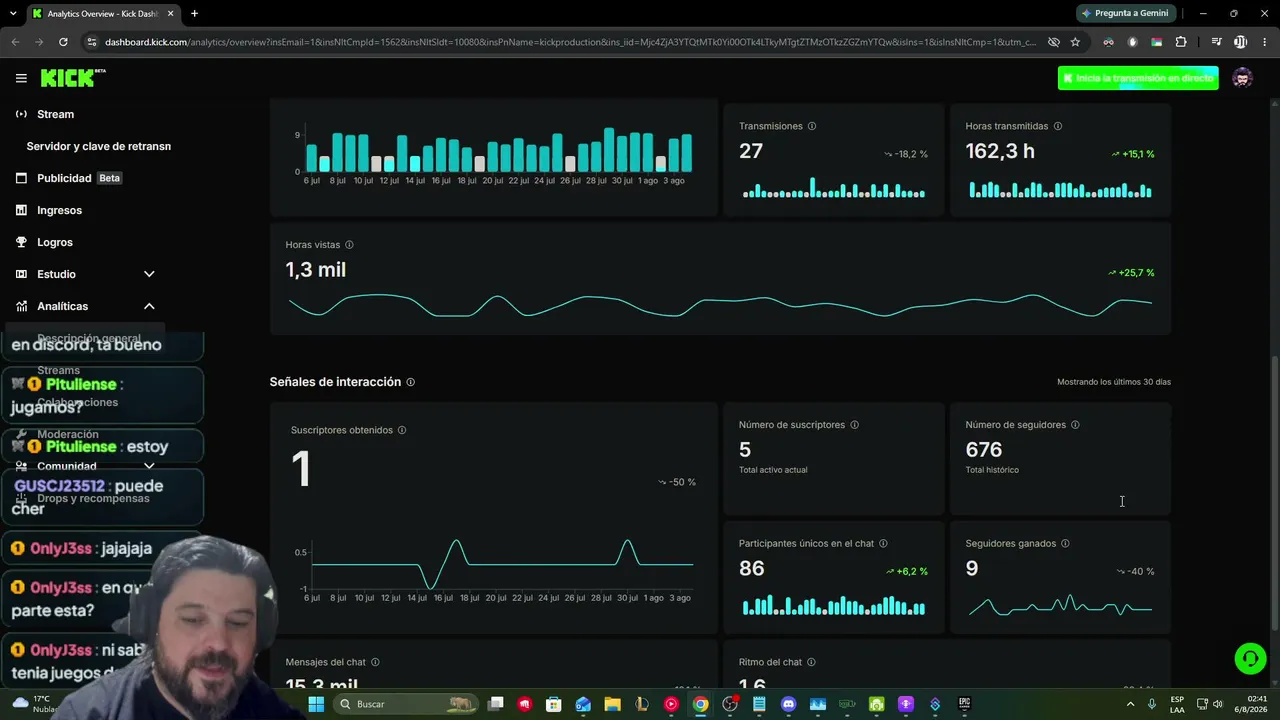The height and width of the screenshot is (720, 1280).
Task: View site information icon
Action: click(x=92, y=42)
